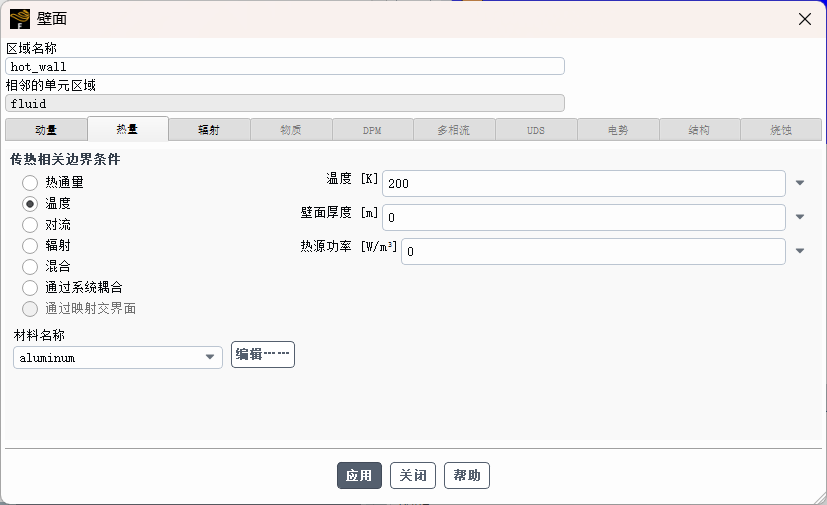Expand the 热源功率 dropdown arrow

800,251
